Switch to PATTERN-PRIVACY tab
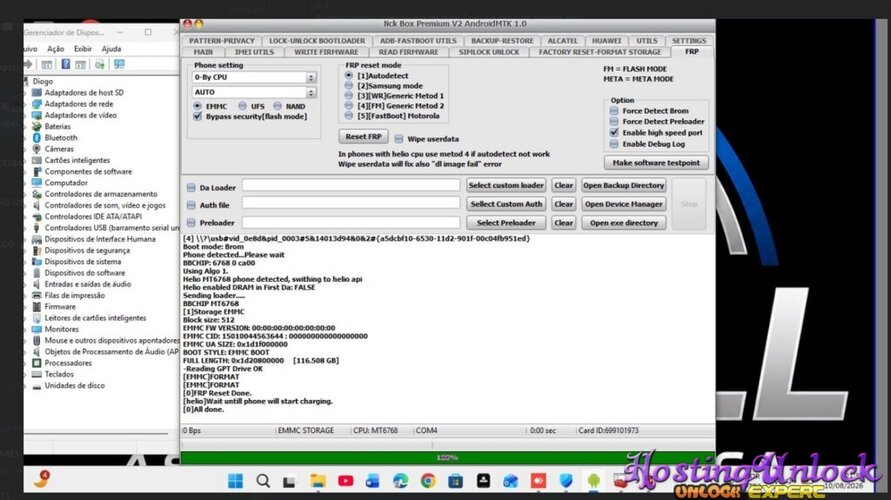This screenshot has height=500, width=891. coord(222,40)
